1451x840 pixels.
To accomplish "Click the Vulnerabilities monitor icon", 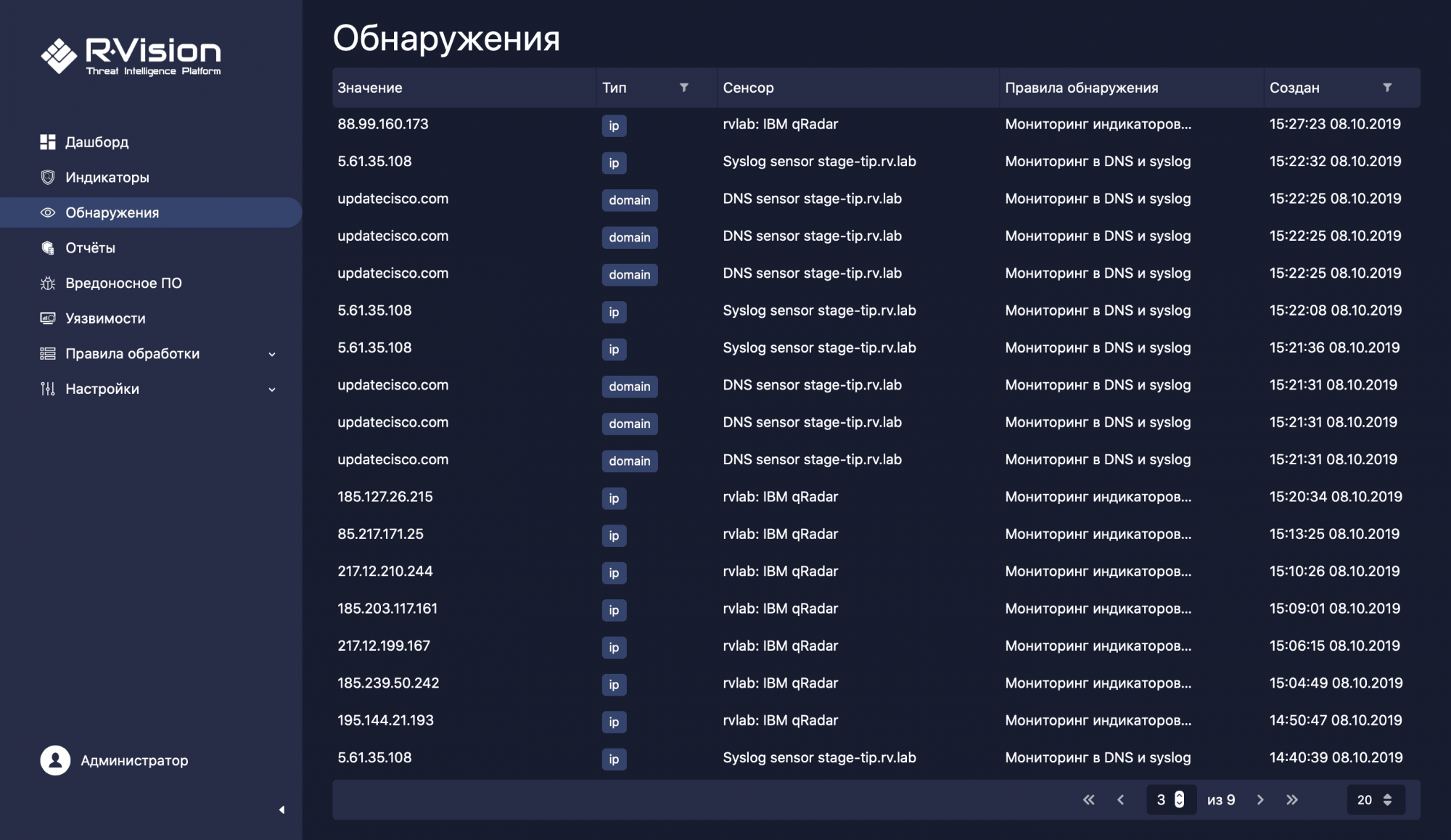I will [48, 318].
